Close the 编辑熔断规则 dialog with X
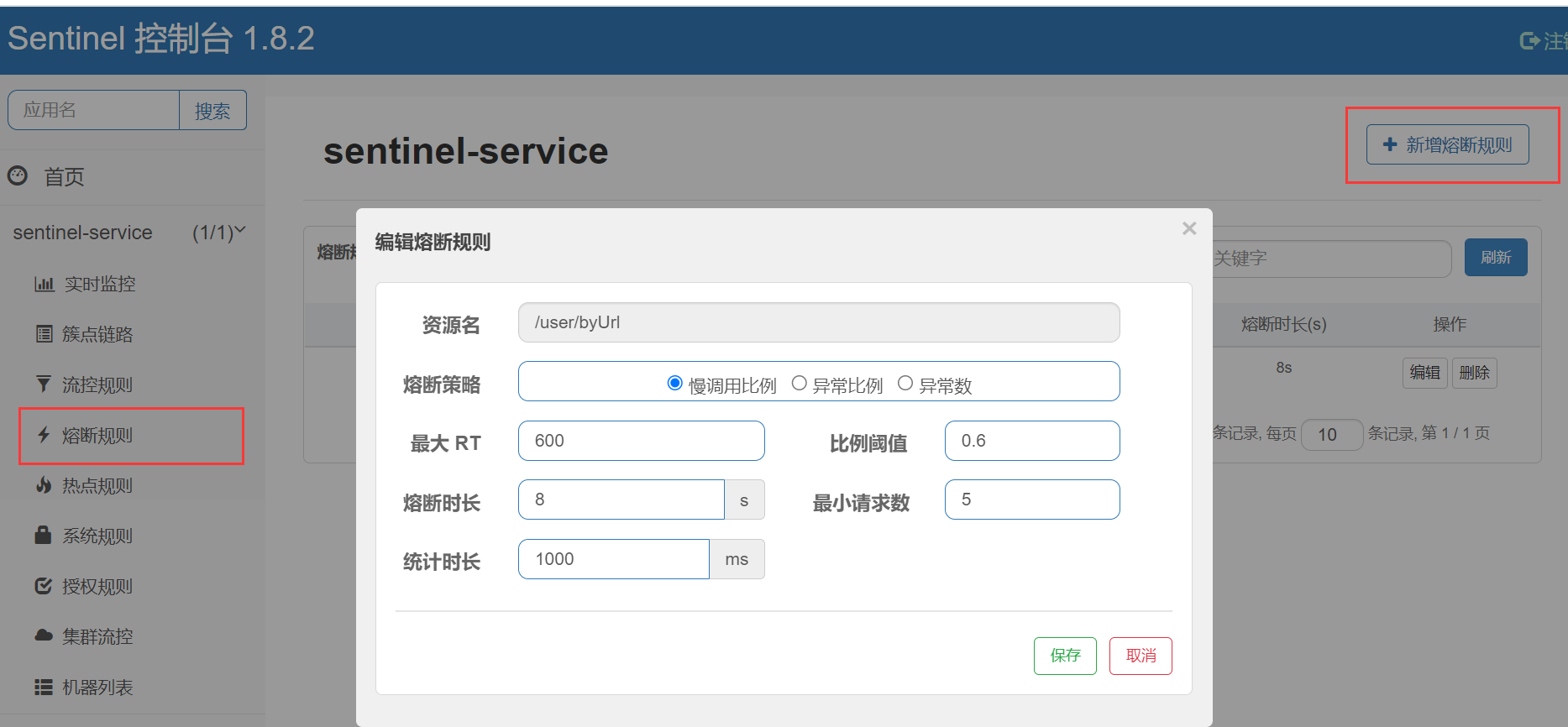 [x=1189, y=228]
